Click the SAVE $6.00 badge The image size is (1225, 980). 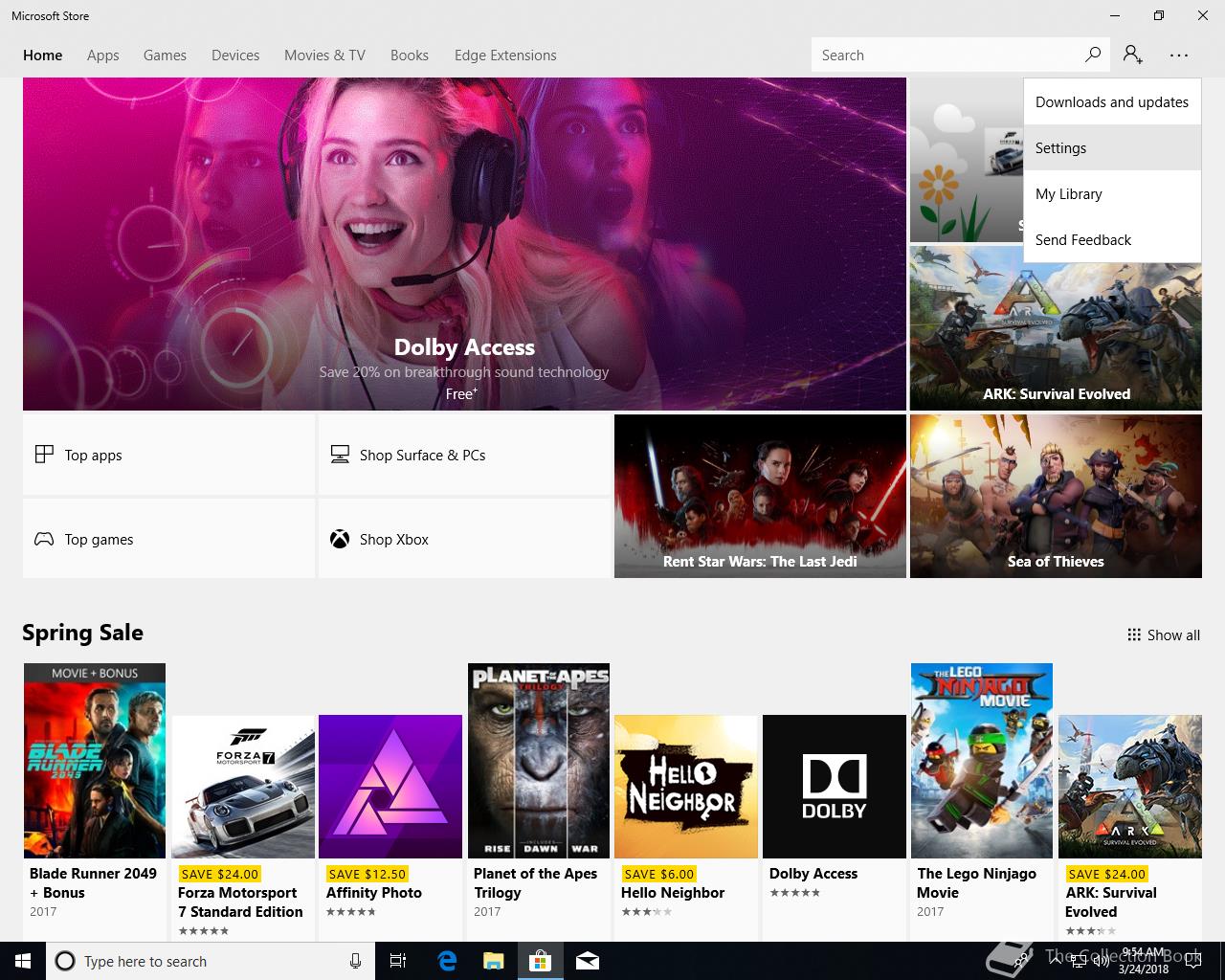coord(658,874)
